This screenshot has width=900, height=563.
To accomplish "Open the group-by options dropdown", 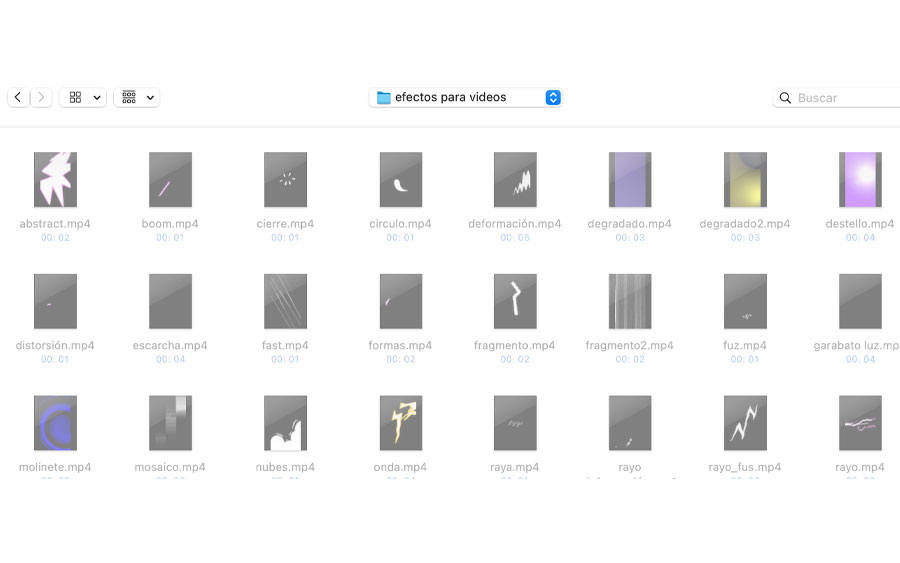I will tap(137, 98).
